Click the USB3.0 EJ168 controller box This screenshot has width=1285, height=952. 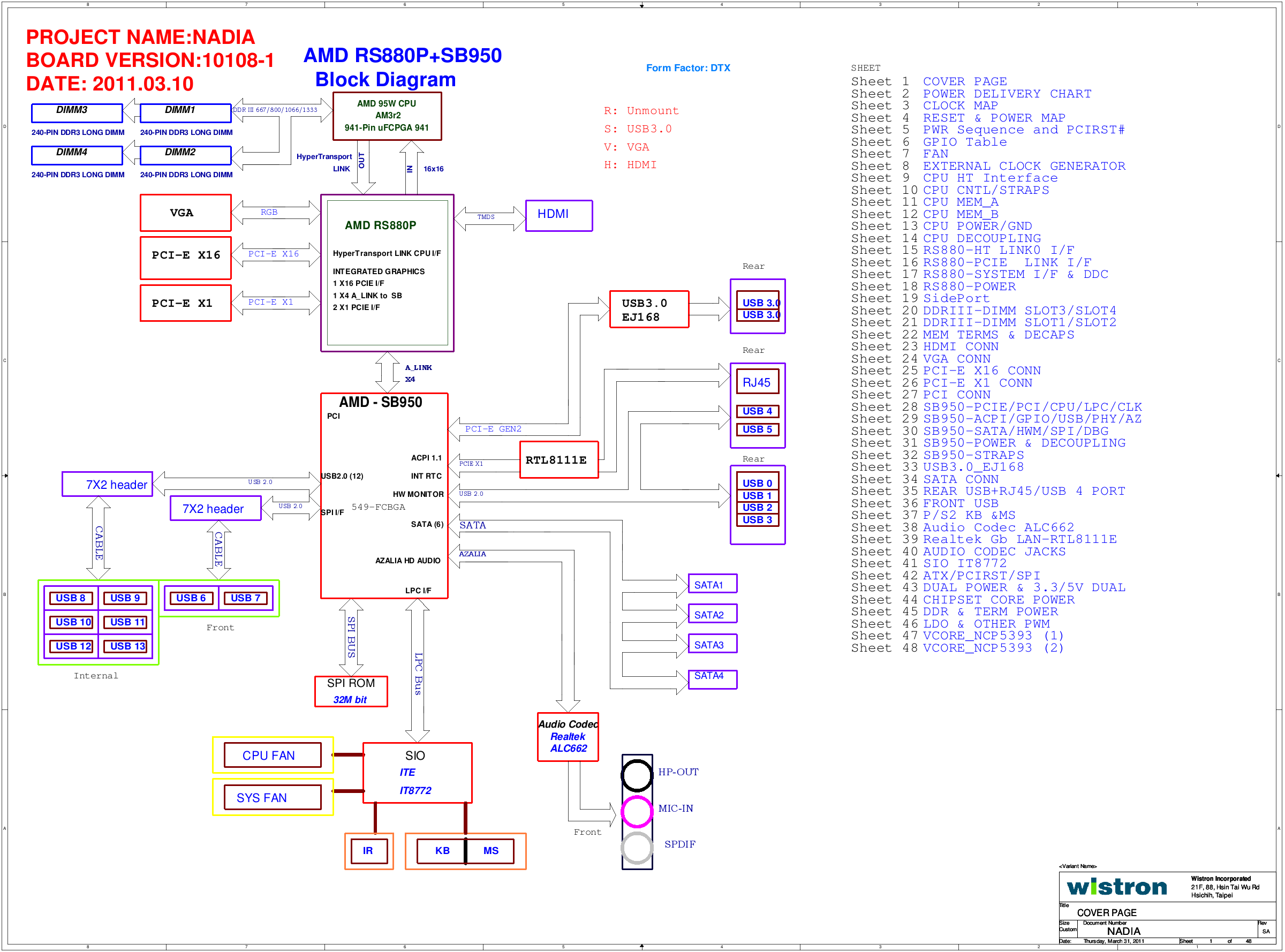[649, 309]
